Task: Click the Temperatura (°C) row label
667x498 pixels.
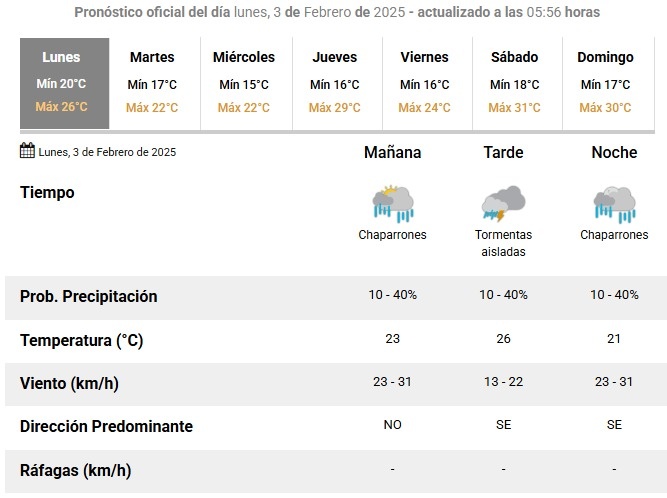Action: tap(81, 341)
